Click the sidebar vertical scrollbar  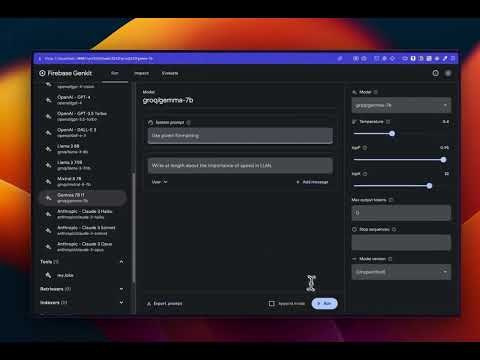[134, 227]
